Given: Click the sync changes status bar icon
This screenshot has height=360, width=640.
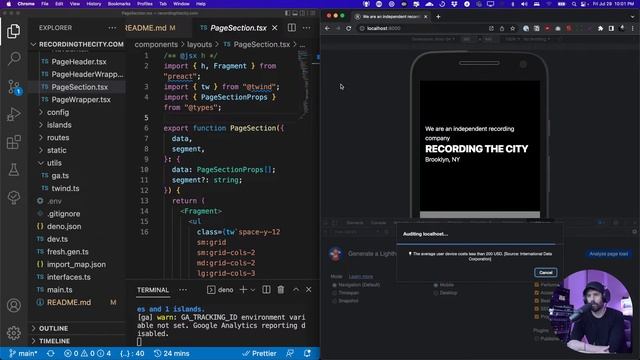Looking at the screenshot, I should (51, 353).
